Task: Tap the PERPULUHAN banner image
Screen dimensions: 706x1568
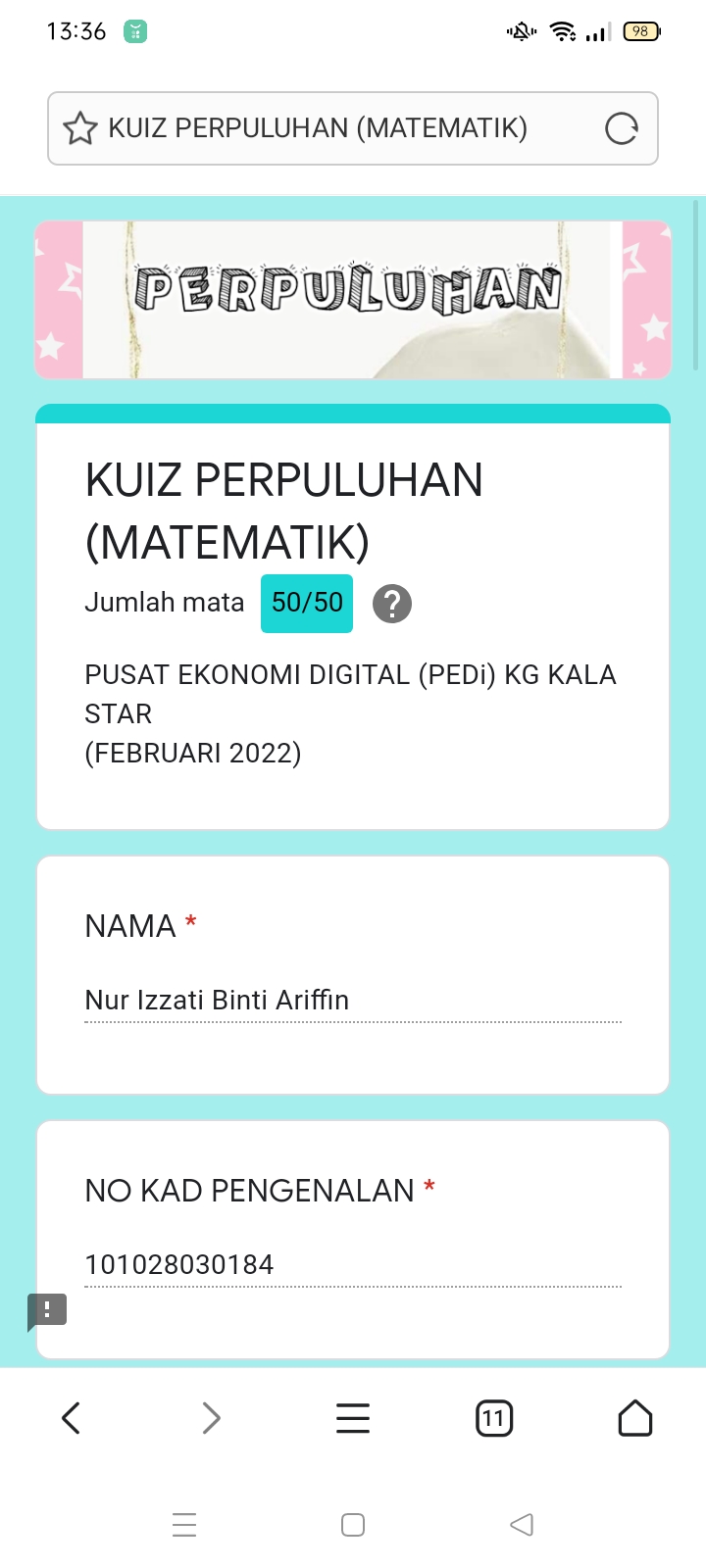Action: pos(353,299)
